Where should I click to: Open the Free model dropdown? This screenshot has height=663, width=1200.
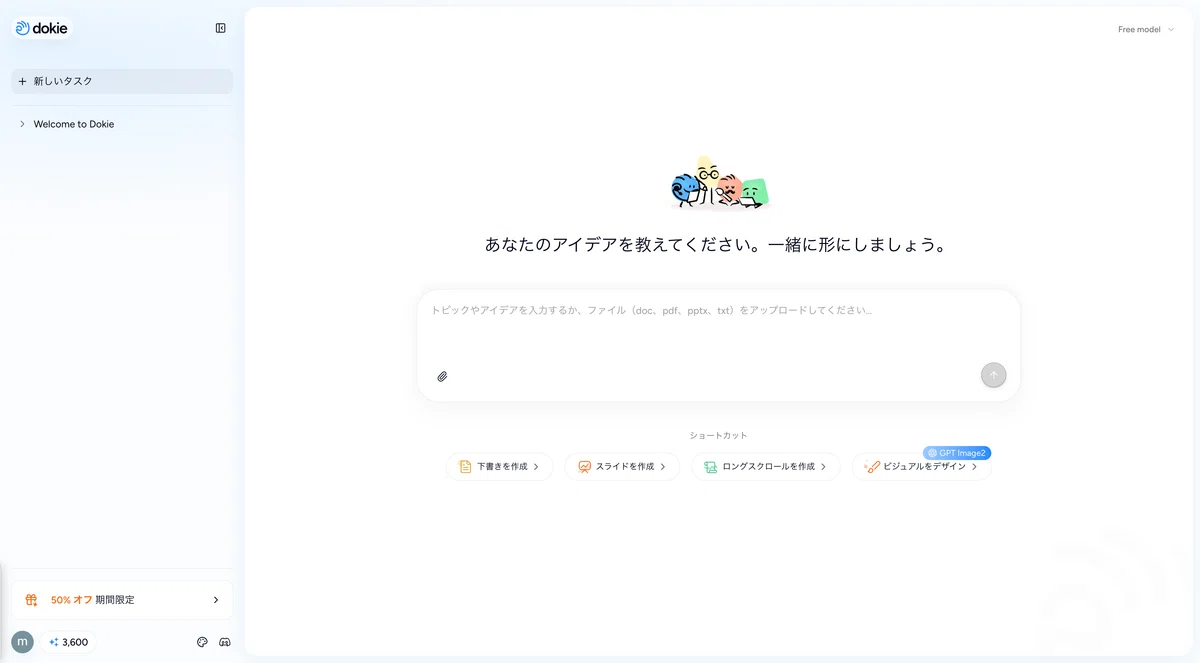[1146, 29]
